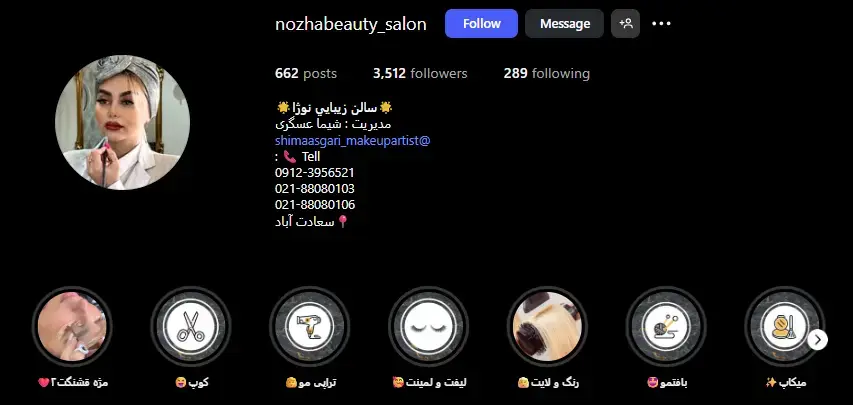Screen dimensions: 853x405
Task: Open the first lash photo highlight
Action: (72, 327)
